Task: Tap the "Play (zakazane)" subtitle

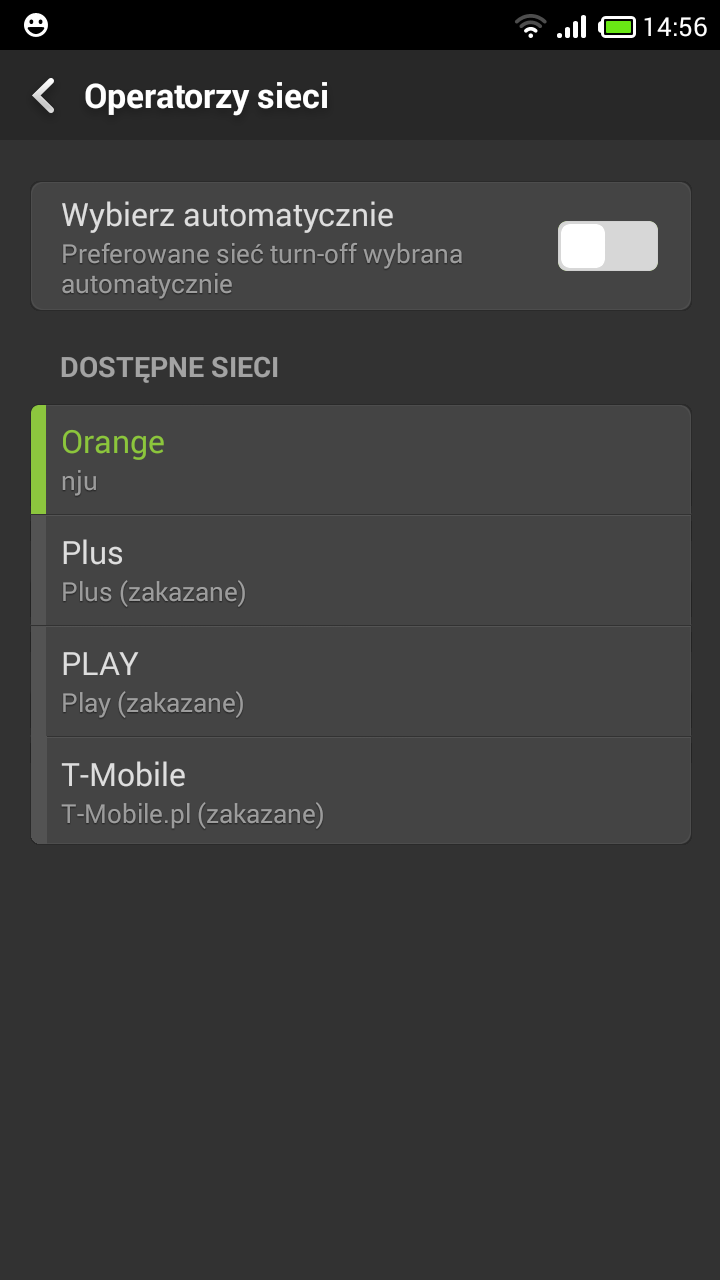Action: point(152,703)
